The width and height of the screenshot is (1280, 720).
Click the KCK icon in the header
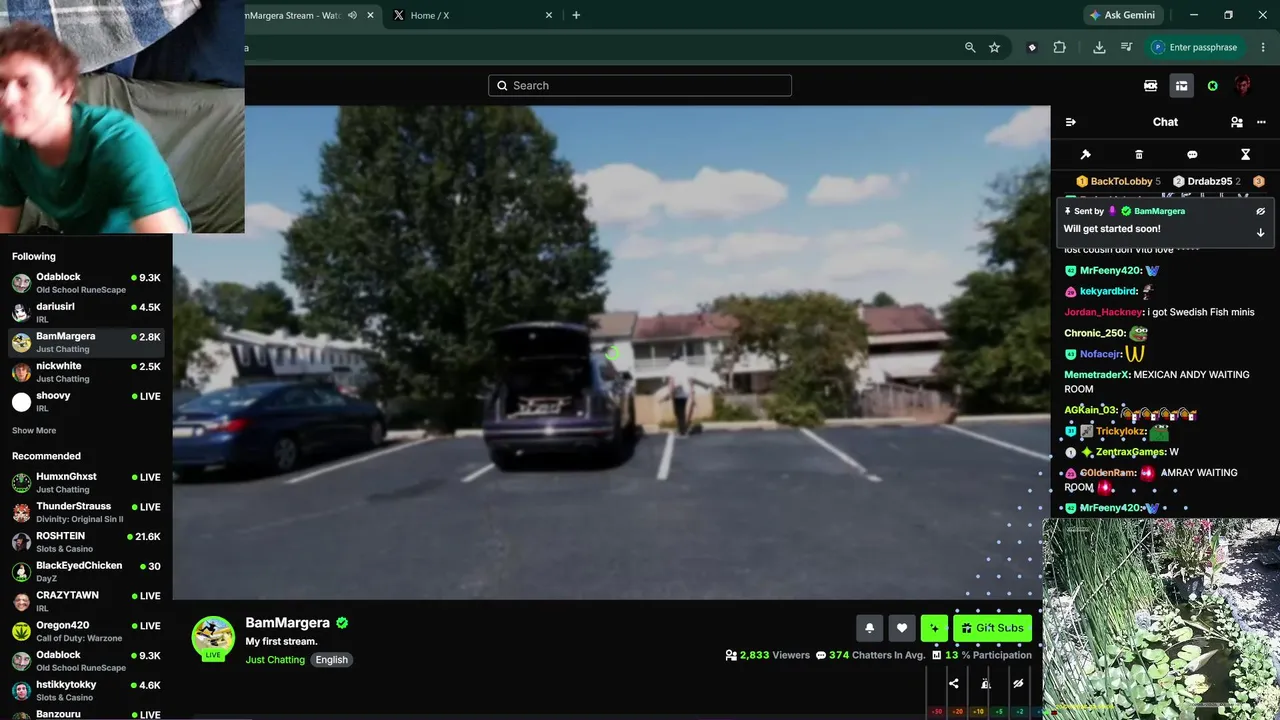point(1151,86)
